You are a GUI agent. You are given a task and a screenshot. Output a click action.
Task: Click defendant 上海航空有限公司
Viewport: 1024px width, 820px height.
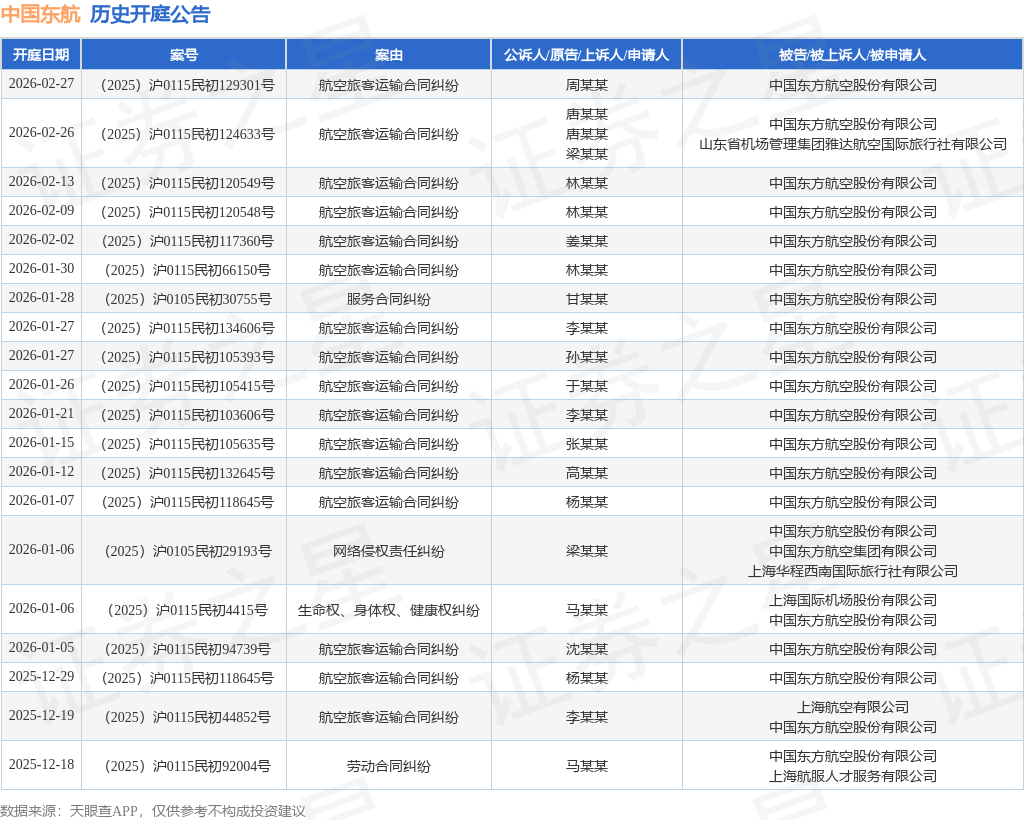(853, 708)
